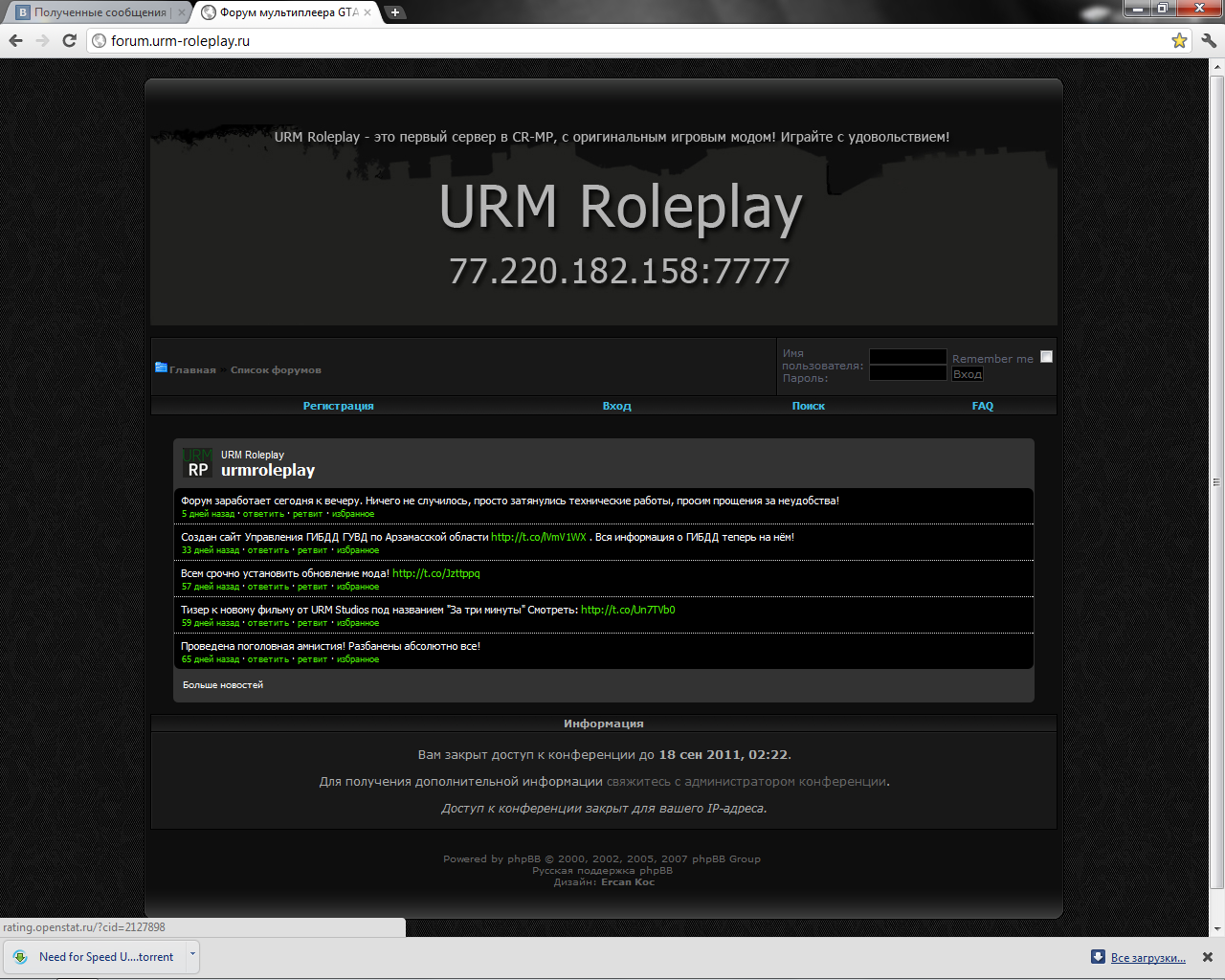Open Ercan Koc designer link

point(628,881)
